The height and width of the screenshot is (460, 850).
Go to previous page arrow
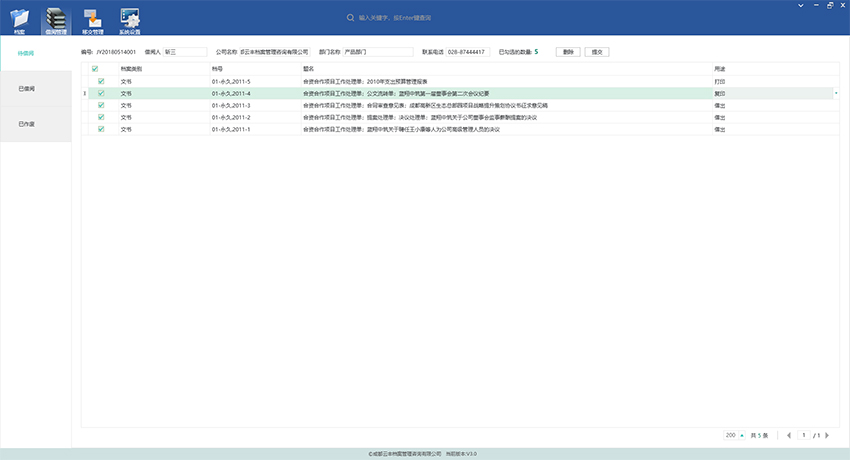click(x=789, y=435)
